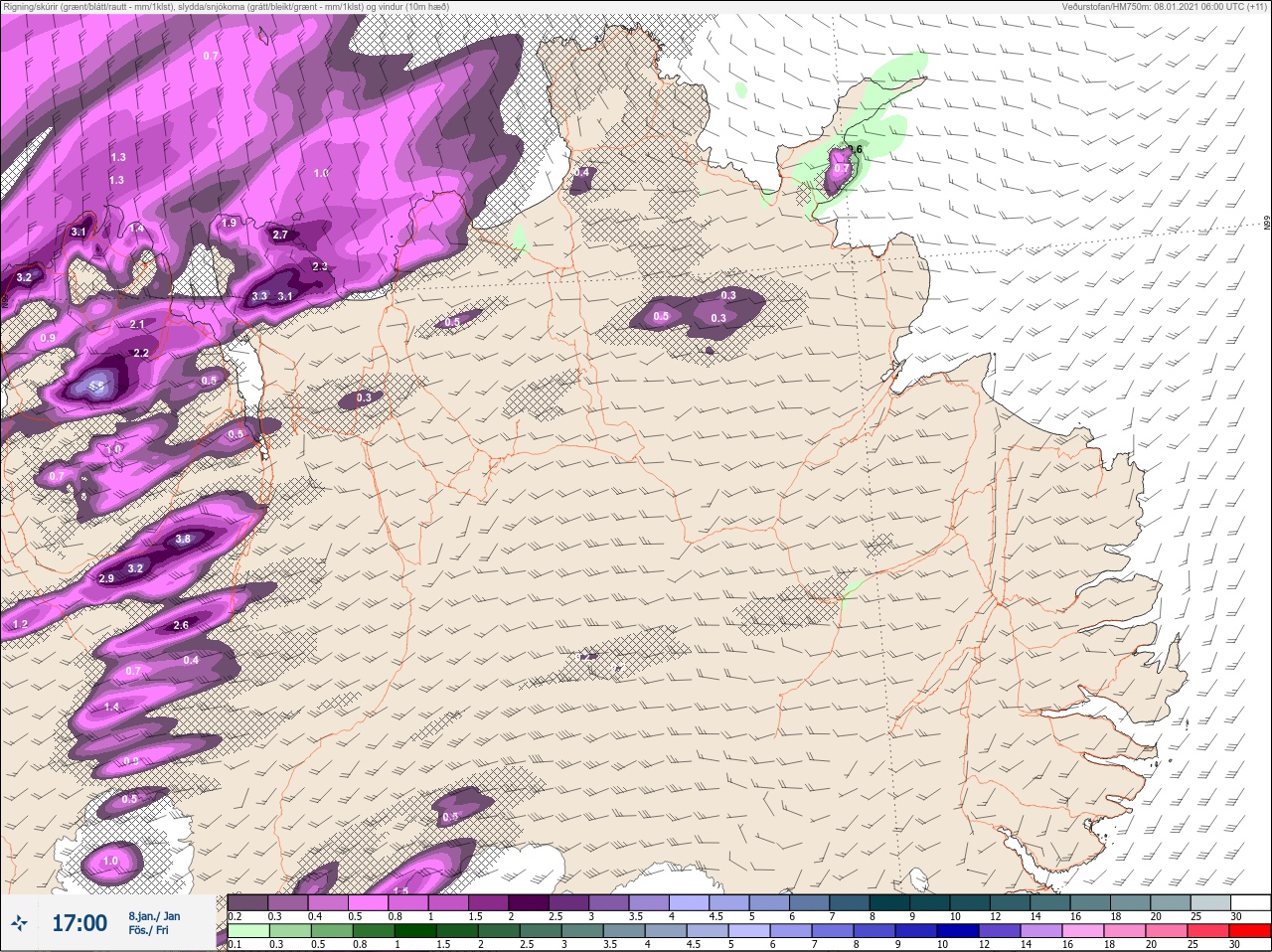Click upper legend swatch between 2 and 2.5
The width and height of the screenshot is (1272, 952).
[531, 902]
